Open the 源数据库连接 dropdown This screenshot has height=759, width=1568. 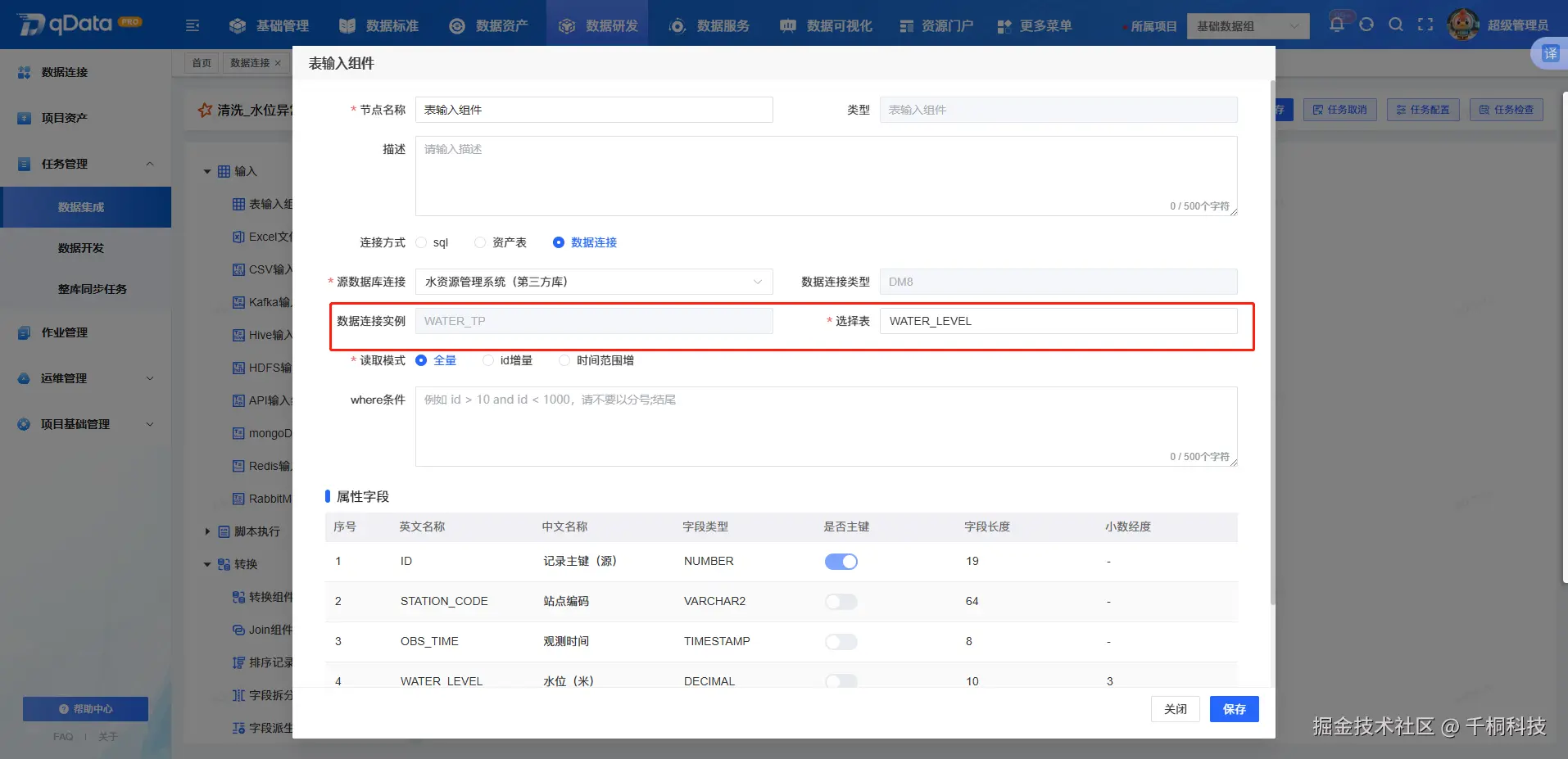pyautogui.click(x=594, y=282)
